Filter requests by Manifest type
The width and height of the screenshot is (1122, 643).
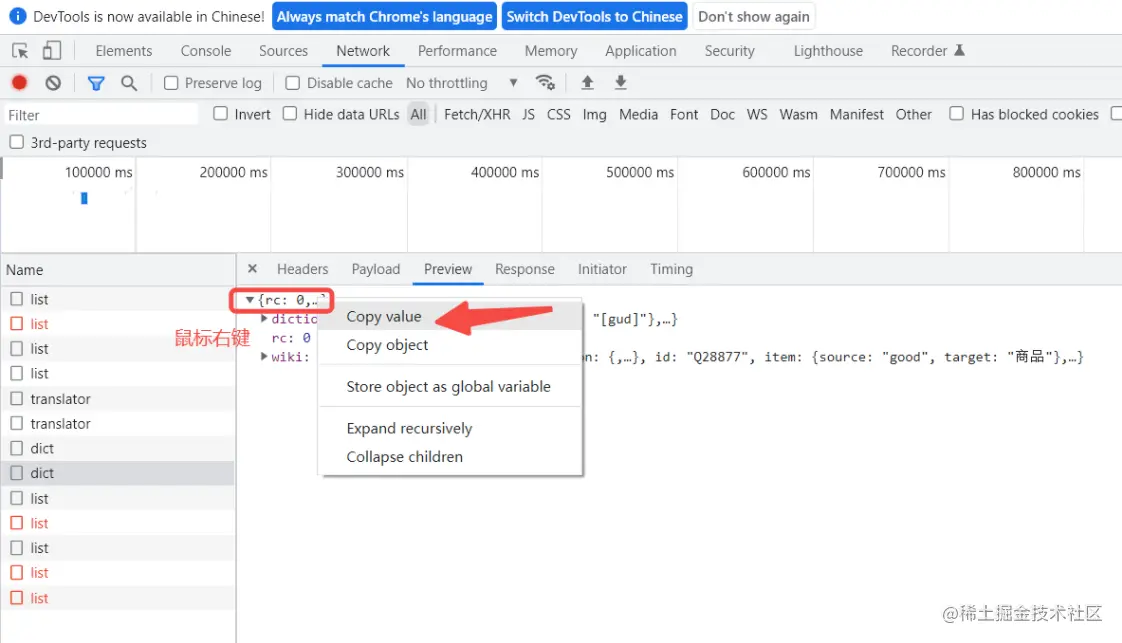click(857, 114)
